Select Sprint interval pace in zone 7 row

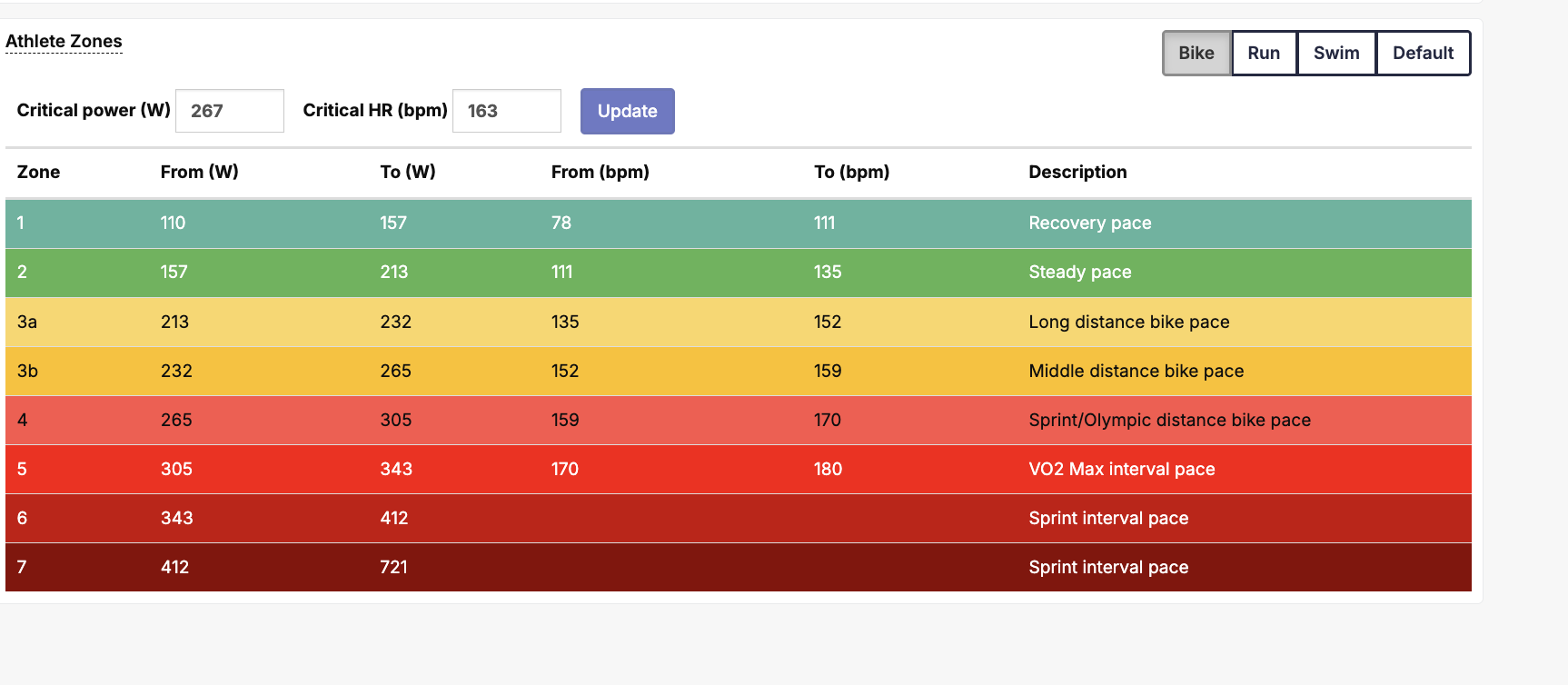[1108, 567]
